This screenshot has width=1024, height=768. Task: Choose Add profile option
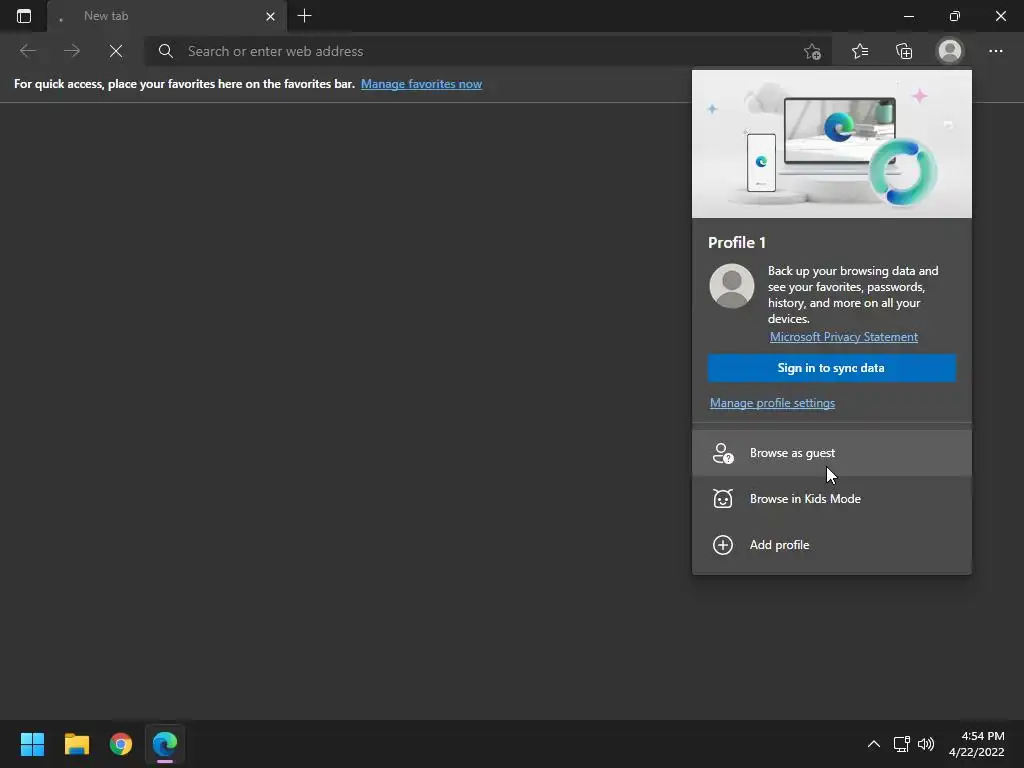[831, 545]
